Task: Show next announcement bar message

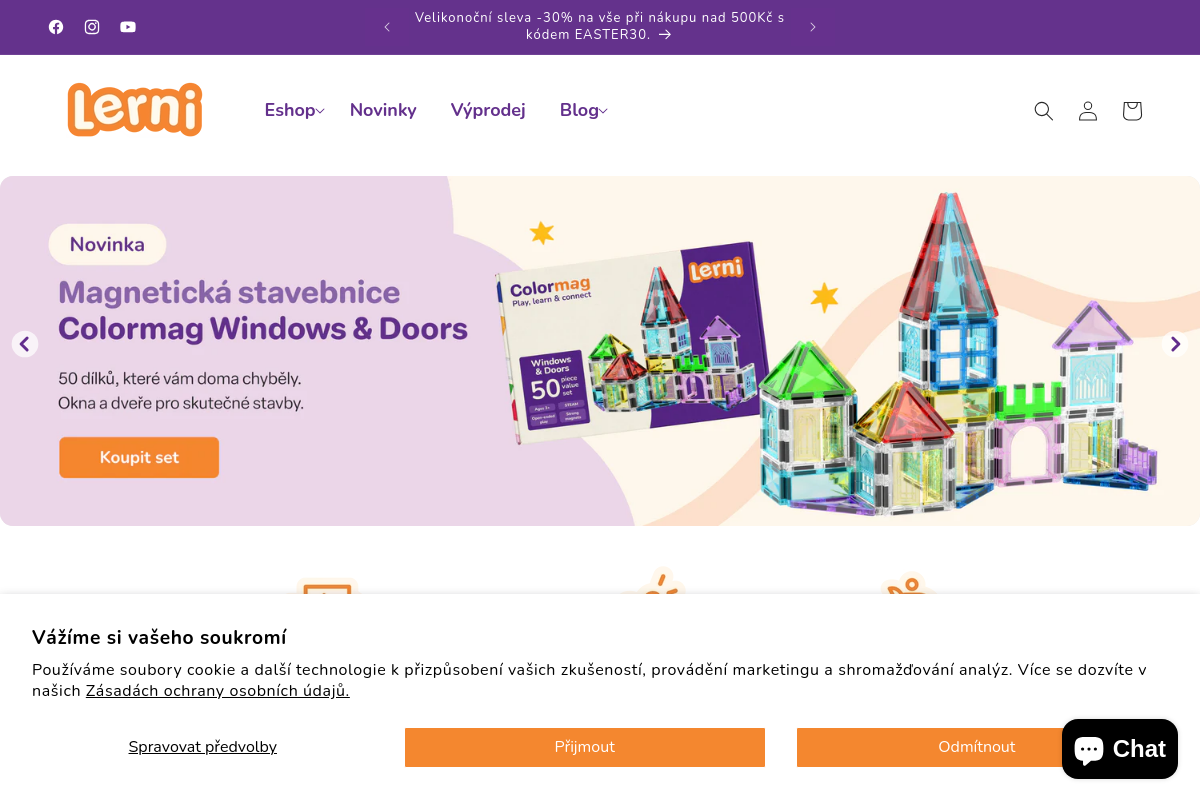Action: point(813,27)
